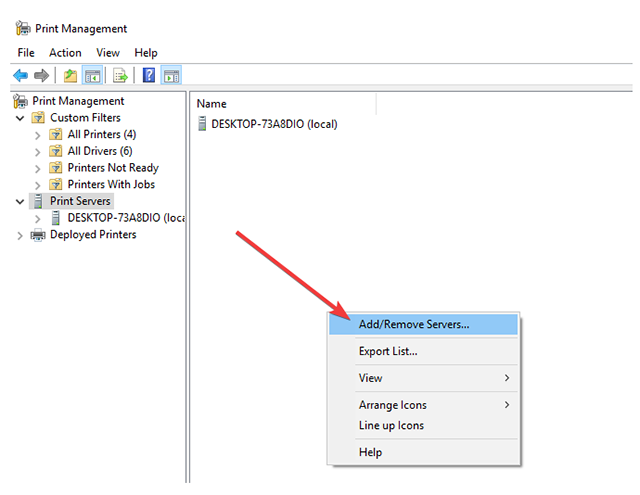Toggle the Show/Hide Console Tree icon
The height and width of the screenshot is (495, 640).
tap(92, 75)
